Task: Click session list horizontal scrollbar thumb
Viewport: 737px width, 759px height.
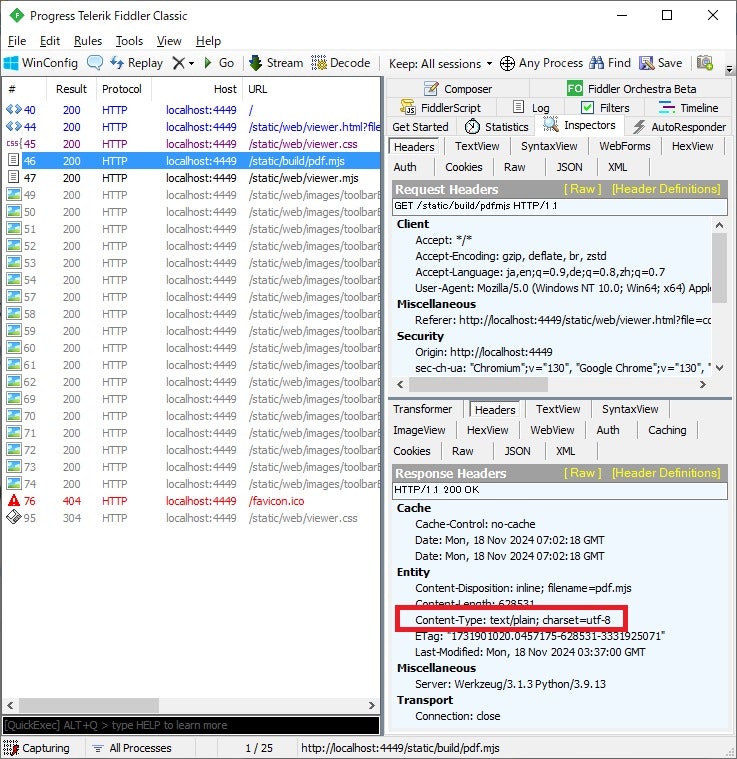Action: [89, 705]
